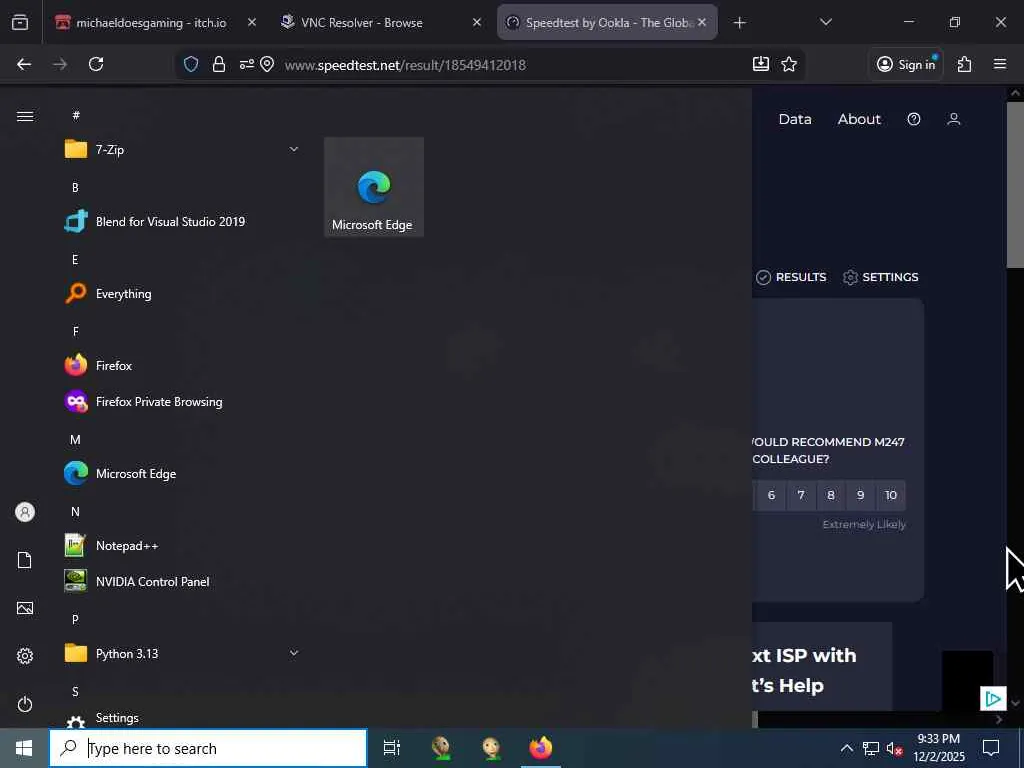Rate recommendation as 8
This screenshot has height=768, width=1024.
click(831, 495)
